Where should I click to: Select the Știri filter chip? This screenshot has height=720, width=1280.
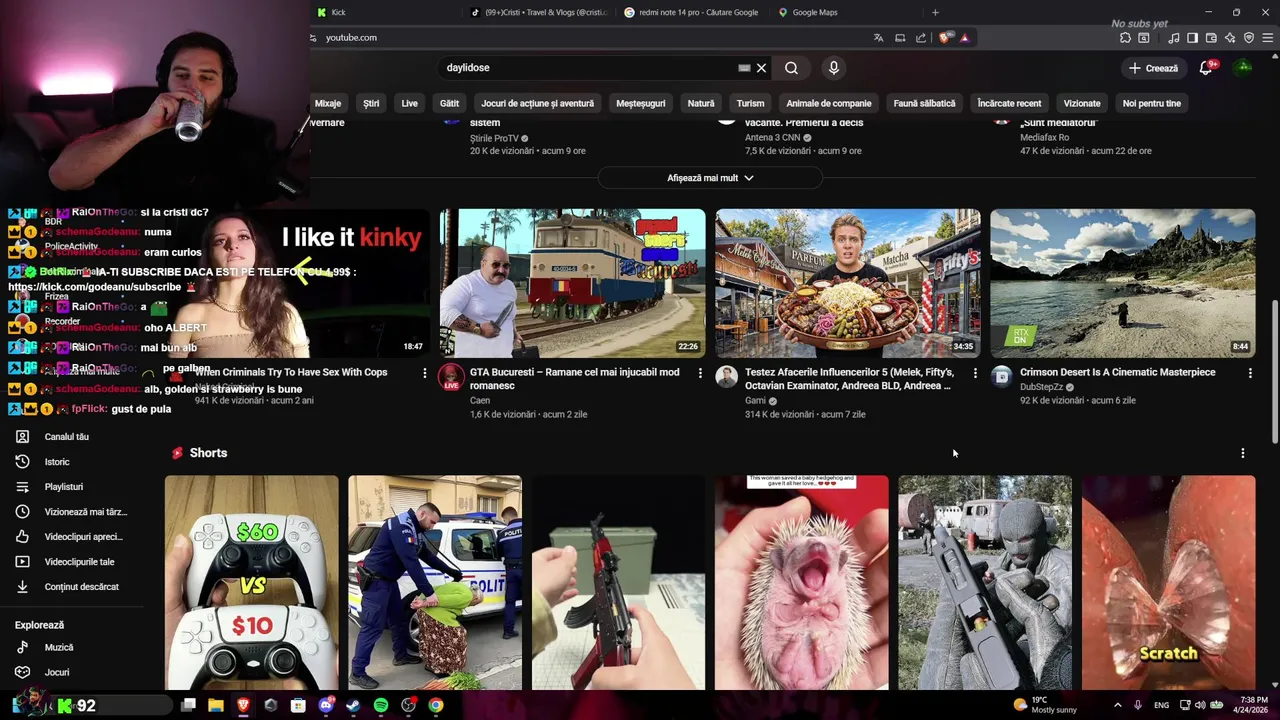pyautogui.click(x=371, y=103)
